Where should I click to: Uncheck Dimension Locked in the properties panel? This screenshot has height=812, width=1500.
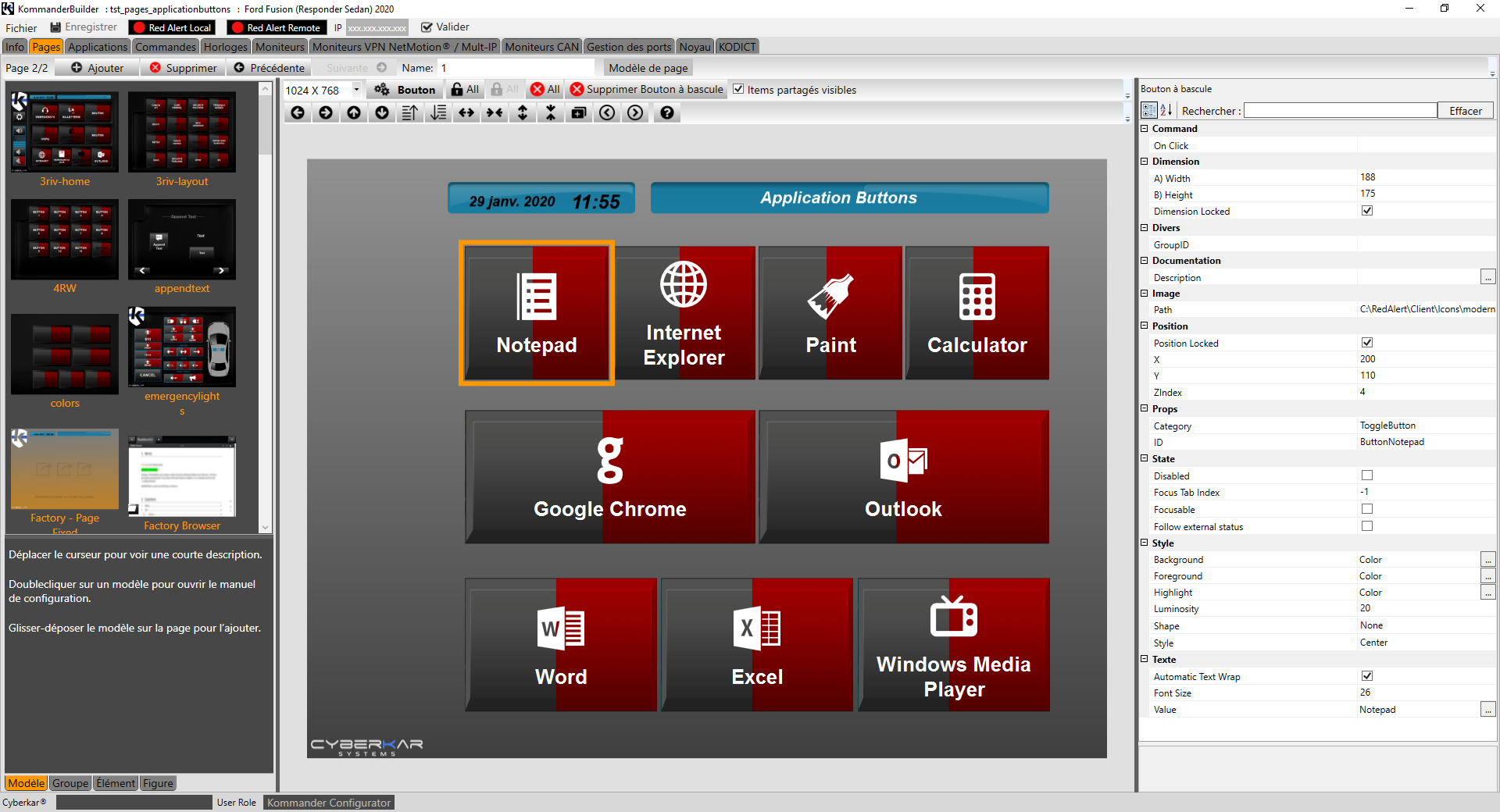tap(1366, 210)
